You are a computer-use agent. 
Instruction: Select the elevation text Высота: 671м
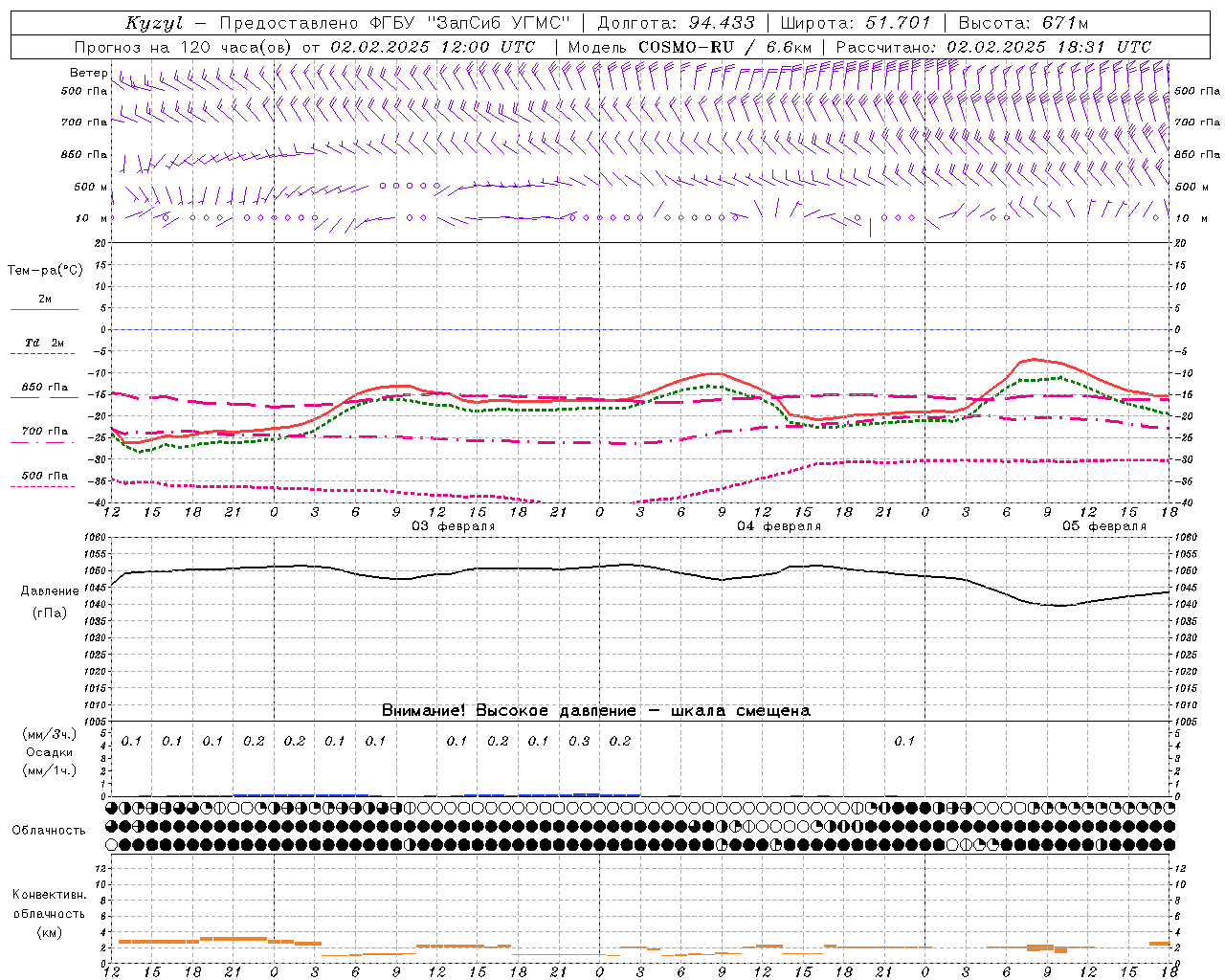click(x=1023, y=23)
